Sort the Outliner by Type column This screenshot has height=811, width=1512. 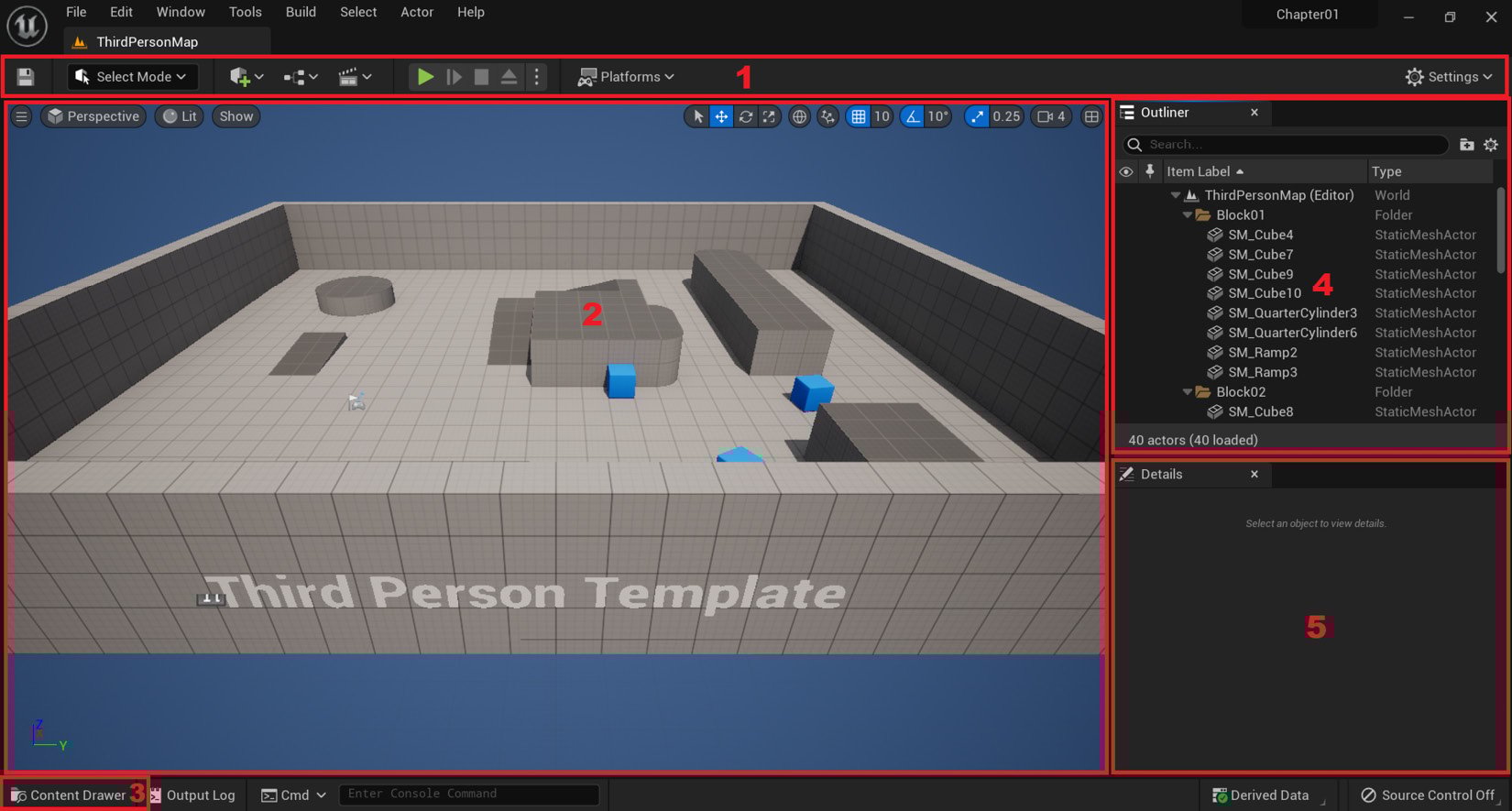(x=1430, y=171)
